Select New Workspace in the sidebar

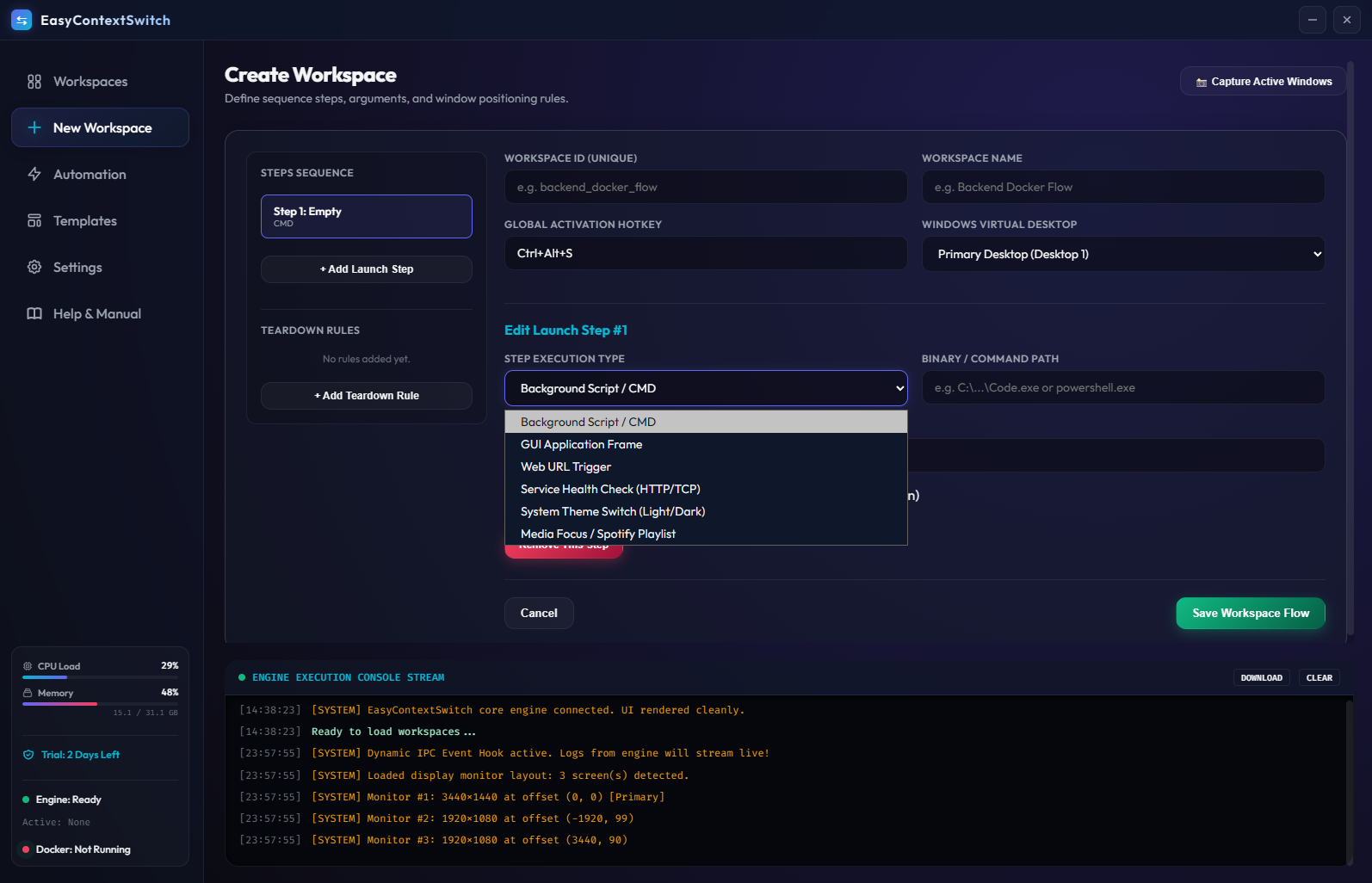tap(100, 127)
